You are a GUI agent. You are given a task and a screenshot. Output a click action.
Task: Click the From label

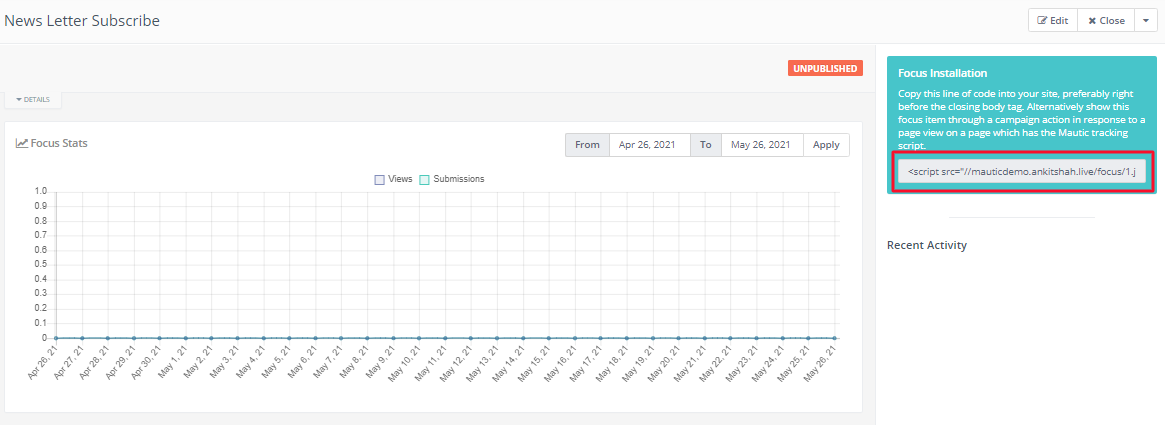point(587,145)
